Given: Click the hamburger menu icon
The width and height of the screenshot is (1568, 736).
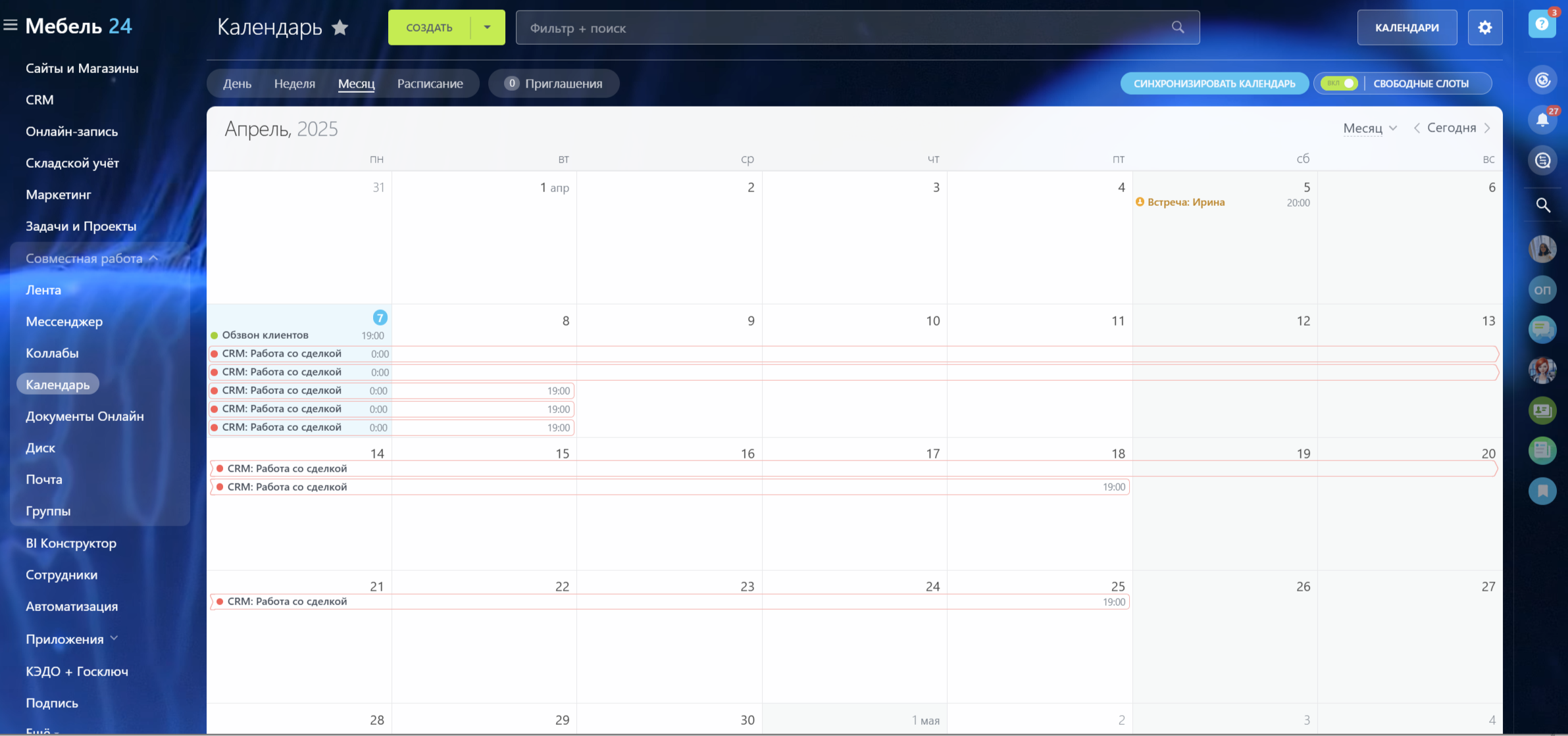Looking at the screenshot, I should click(11, 26).
